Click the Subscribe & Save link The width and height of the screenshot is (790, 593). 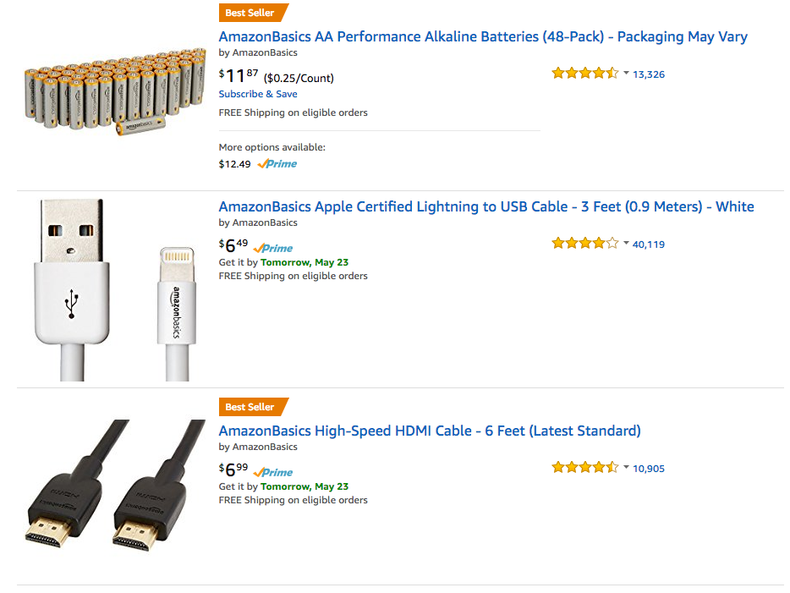pyautogui.click(x=258, y=94)
